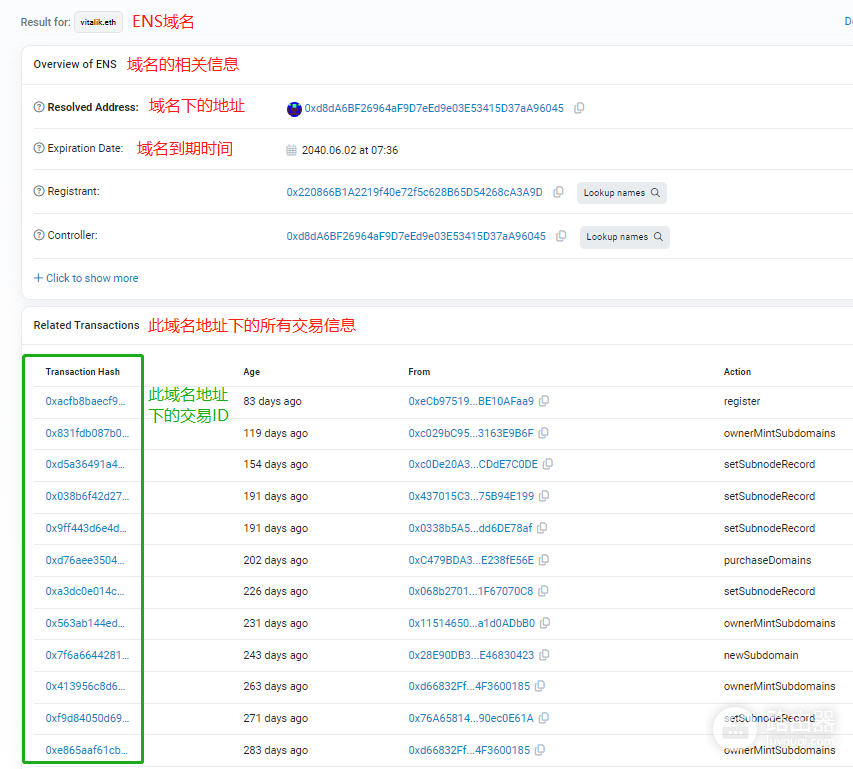
Task: Copy From address 0x76A65814...90ec0E61A
Action: (x=543, y=718)
